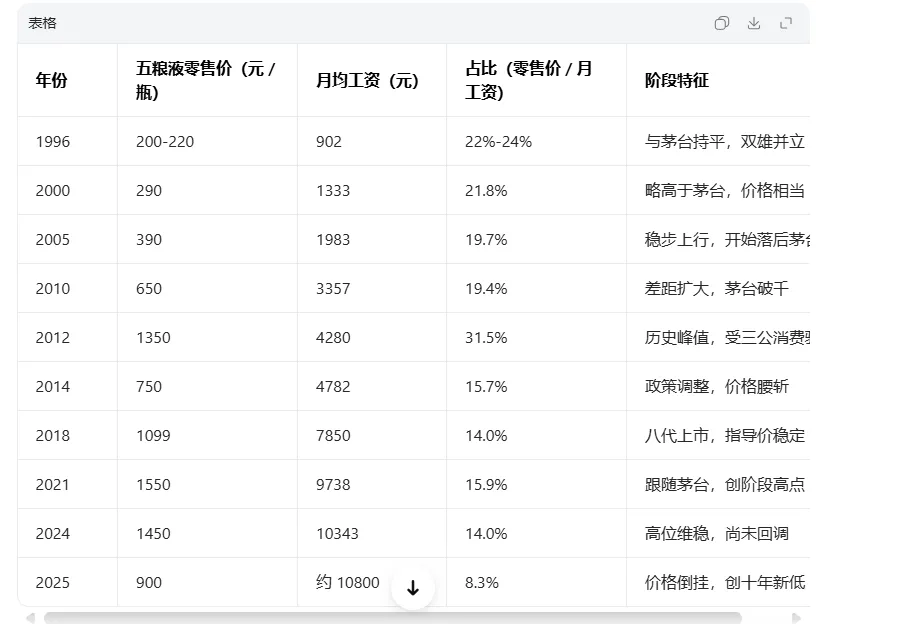This screenshot has height=624, width=898.
Task: Select the price cell 1550
Action: pyautogui.click(x=207, y=484)
